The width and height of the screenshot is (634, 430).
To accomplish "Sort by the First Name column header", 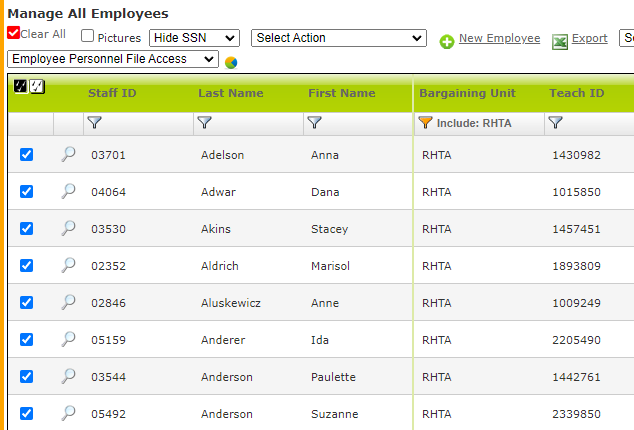I will tap(341, 93).
